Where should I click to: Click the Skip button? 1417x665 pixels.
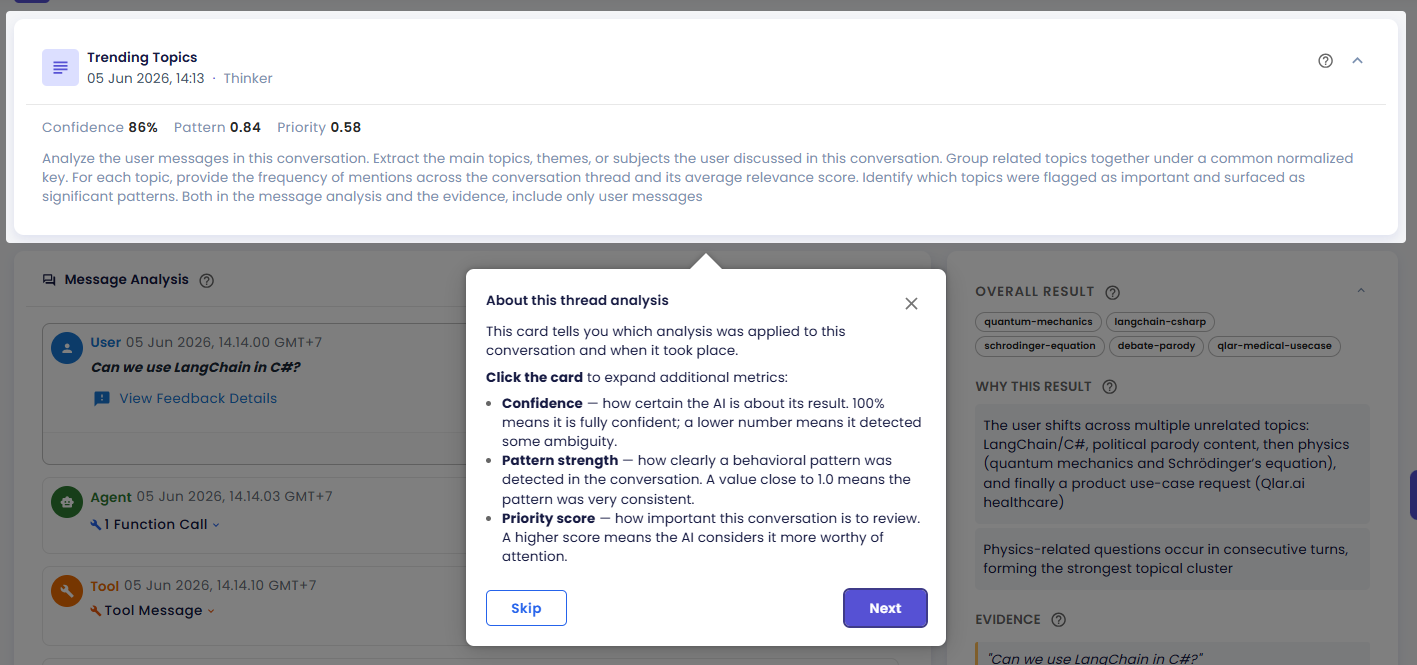point(526,608)
